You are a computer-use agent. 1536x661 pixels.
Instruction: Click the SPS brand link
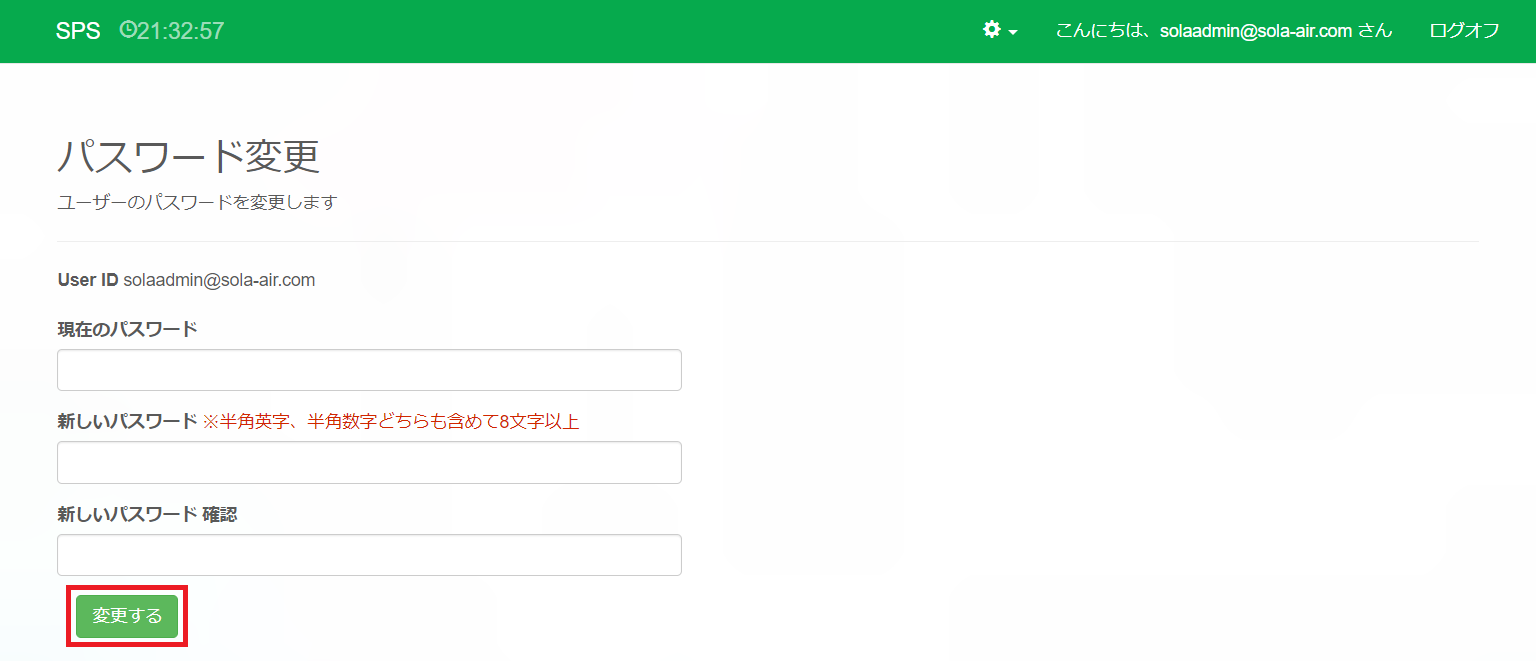78,31
